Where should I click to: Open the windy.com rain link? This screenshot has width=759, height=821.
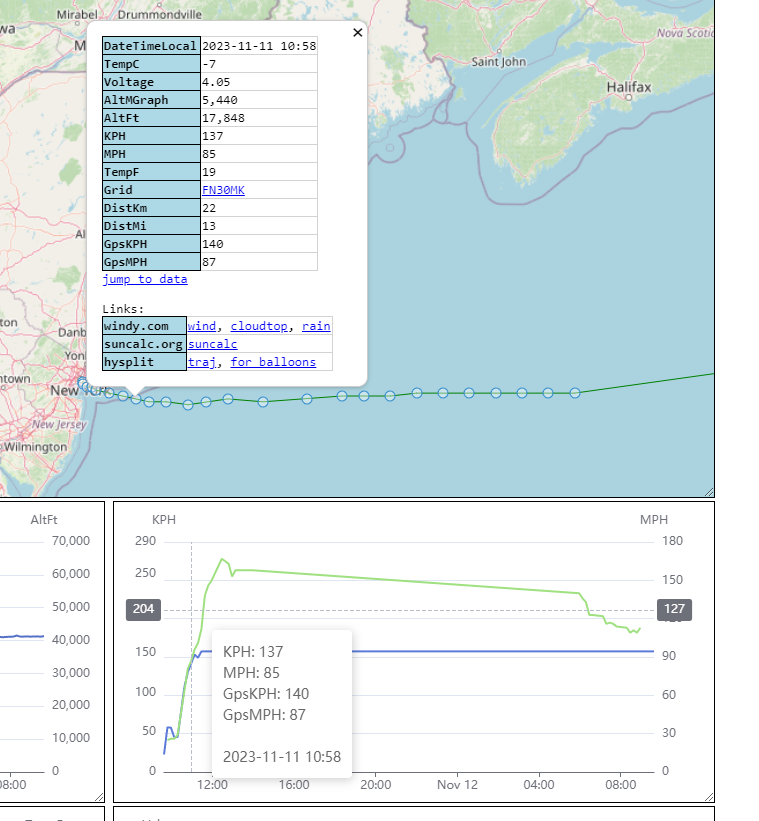[316, 326]
